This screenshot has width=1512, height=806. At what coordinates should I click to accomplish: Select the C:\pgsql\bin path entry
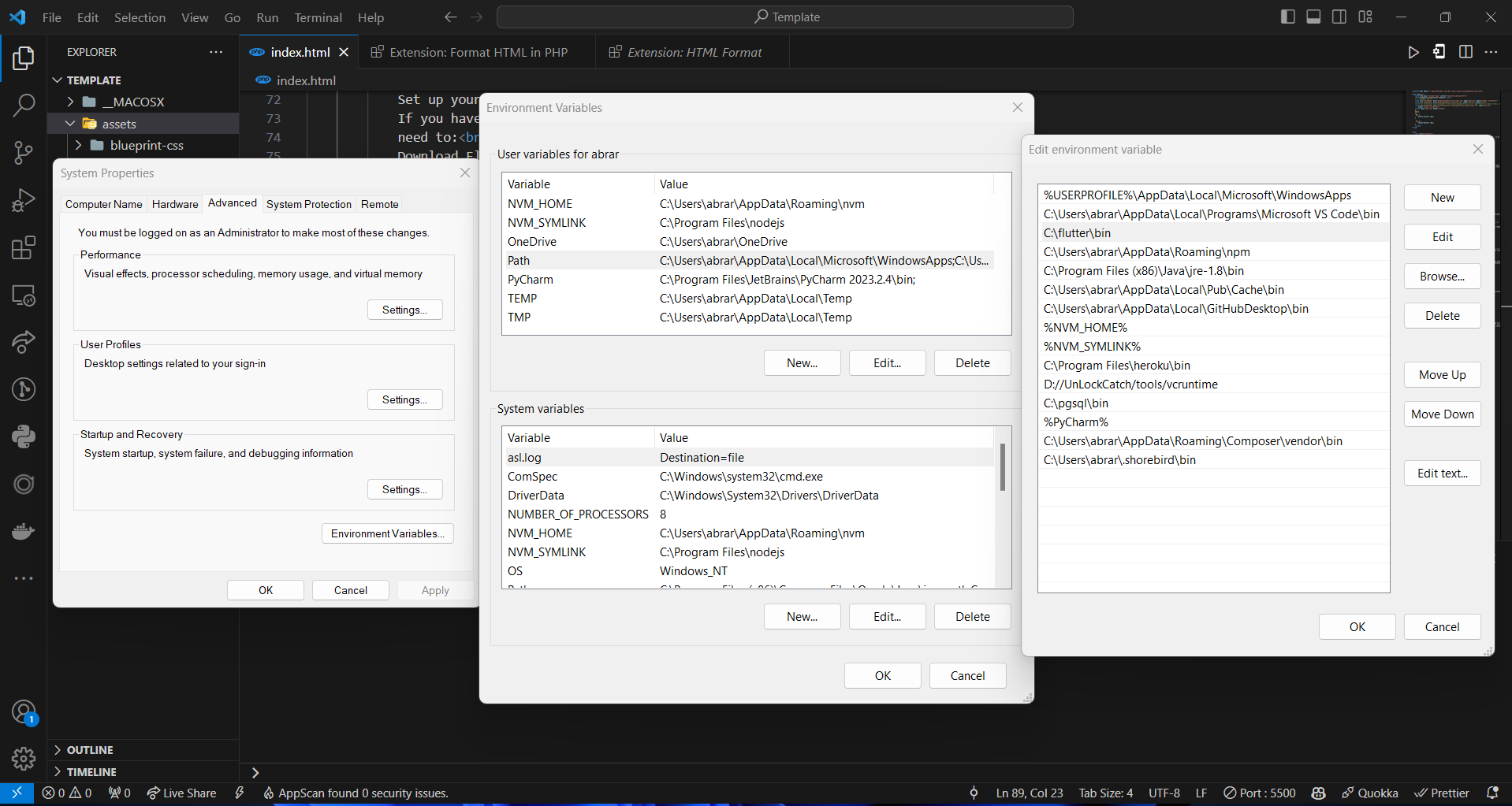(1214, 403)
